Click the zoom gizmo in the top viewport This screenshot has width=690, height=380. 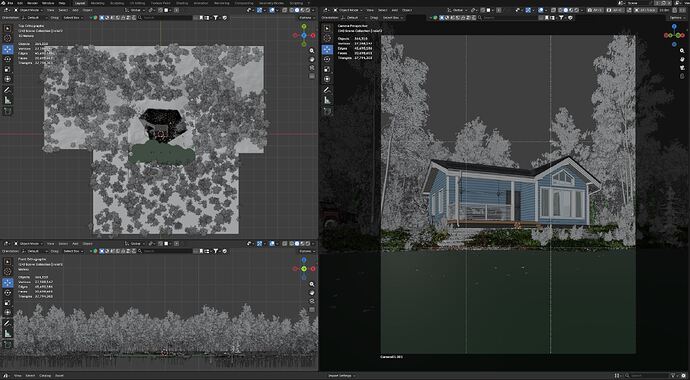312,51
